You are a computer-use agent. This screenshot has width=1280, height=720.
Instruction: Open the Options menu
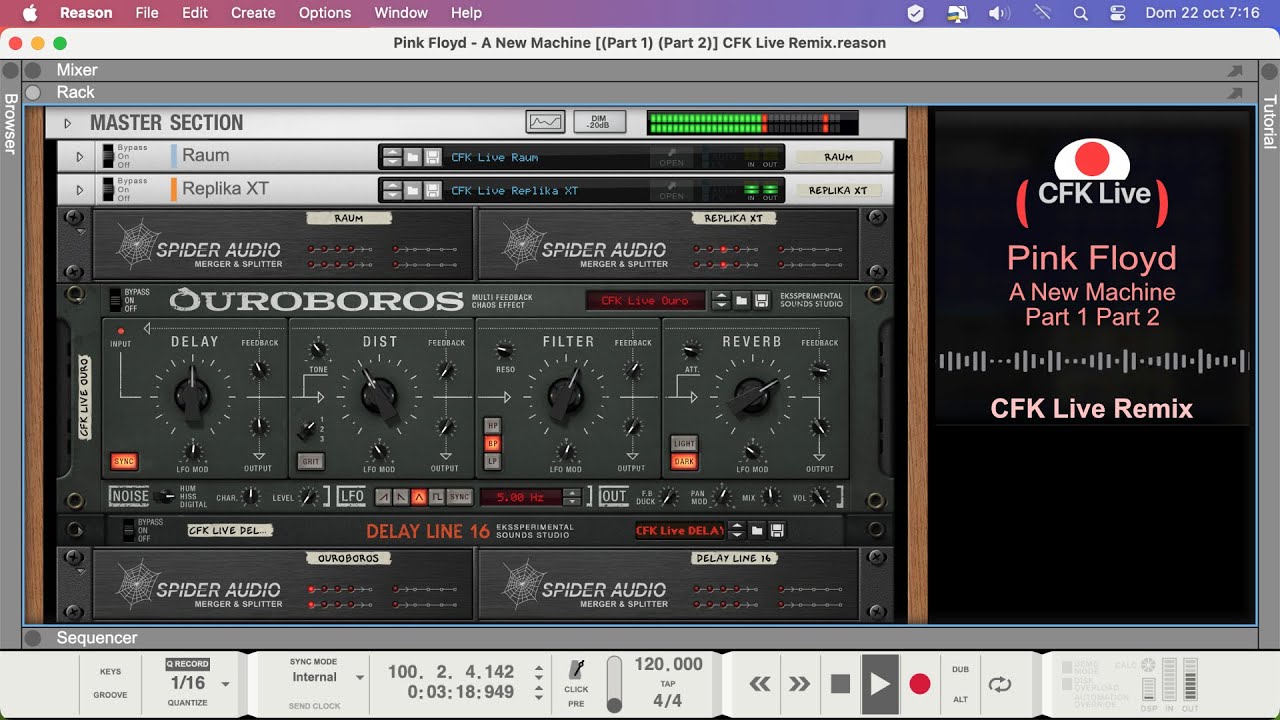pyautogui.click(x=325, y=13)
